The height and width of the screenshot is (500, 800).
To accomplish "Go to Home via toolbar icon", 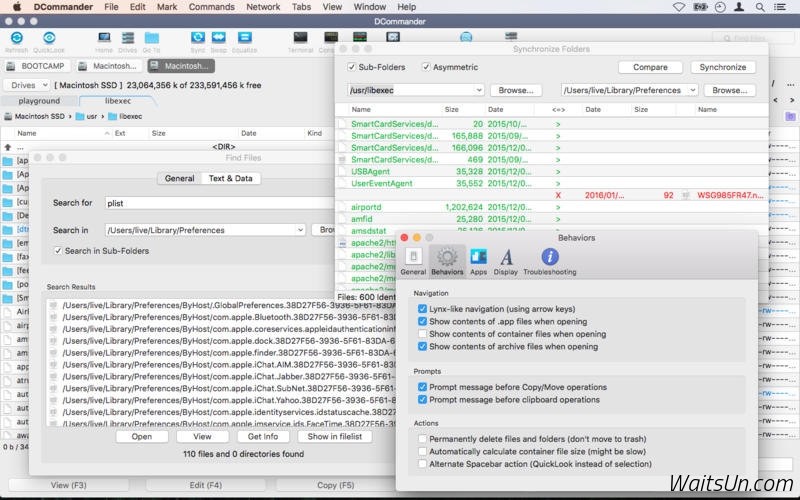I will click(x=104, y=38).
